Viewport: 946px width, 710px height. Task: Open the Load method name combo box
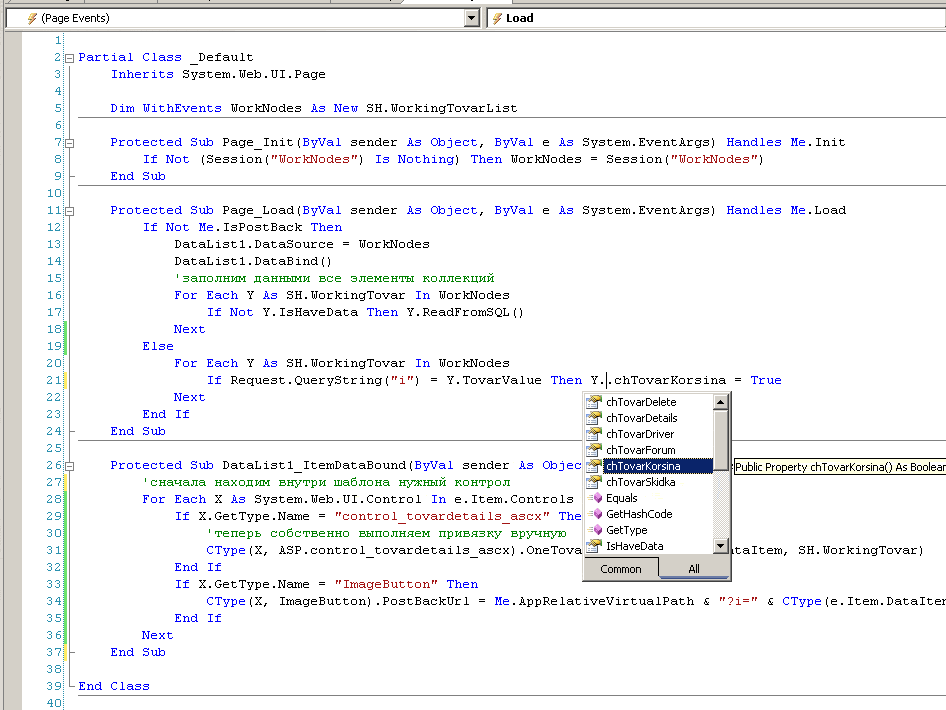point(716,18)
